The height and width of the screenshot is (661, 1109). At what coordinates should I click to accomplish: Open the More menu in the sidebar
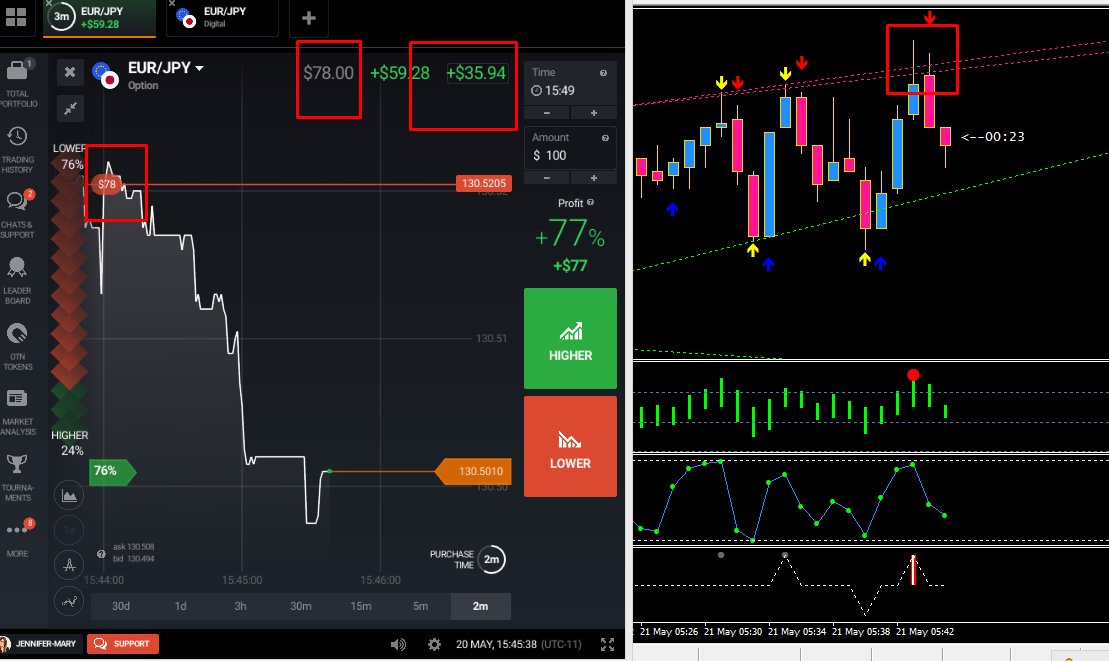[18, 538]
